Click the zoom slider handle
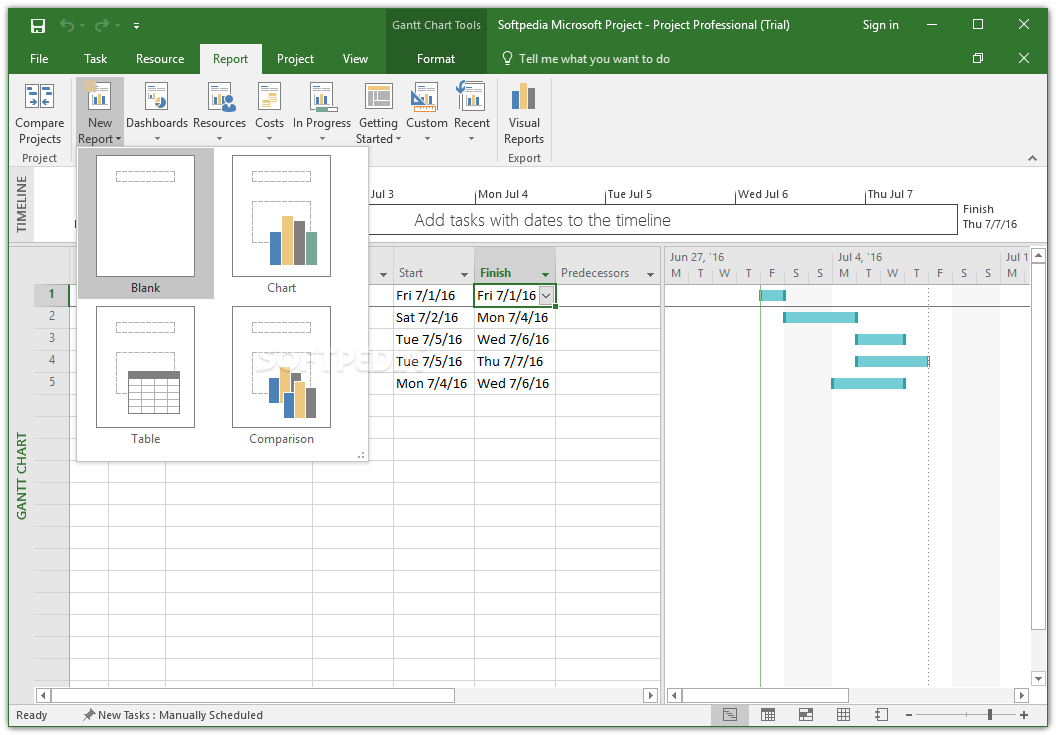1056x735 pixels. tap(989, 715)
